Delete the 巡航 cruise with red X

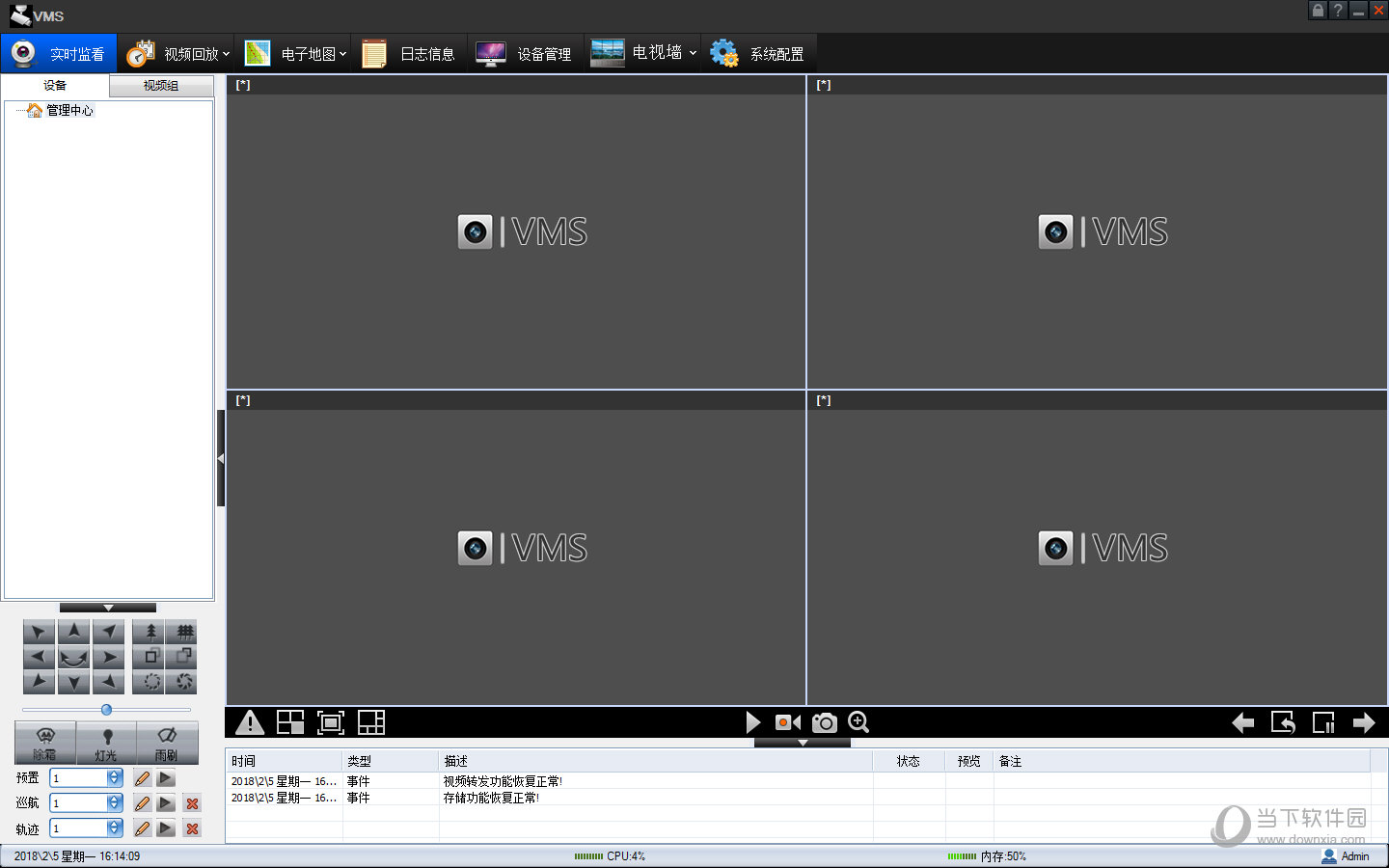(192, 803)
